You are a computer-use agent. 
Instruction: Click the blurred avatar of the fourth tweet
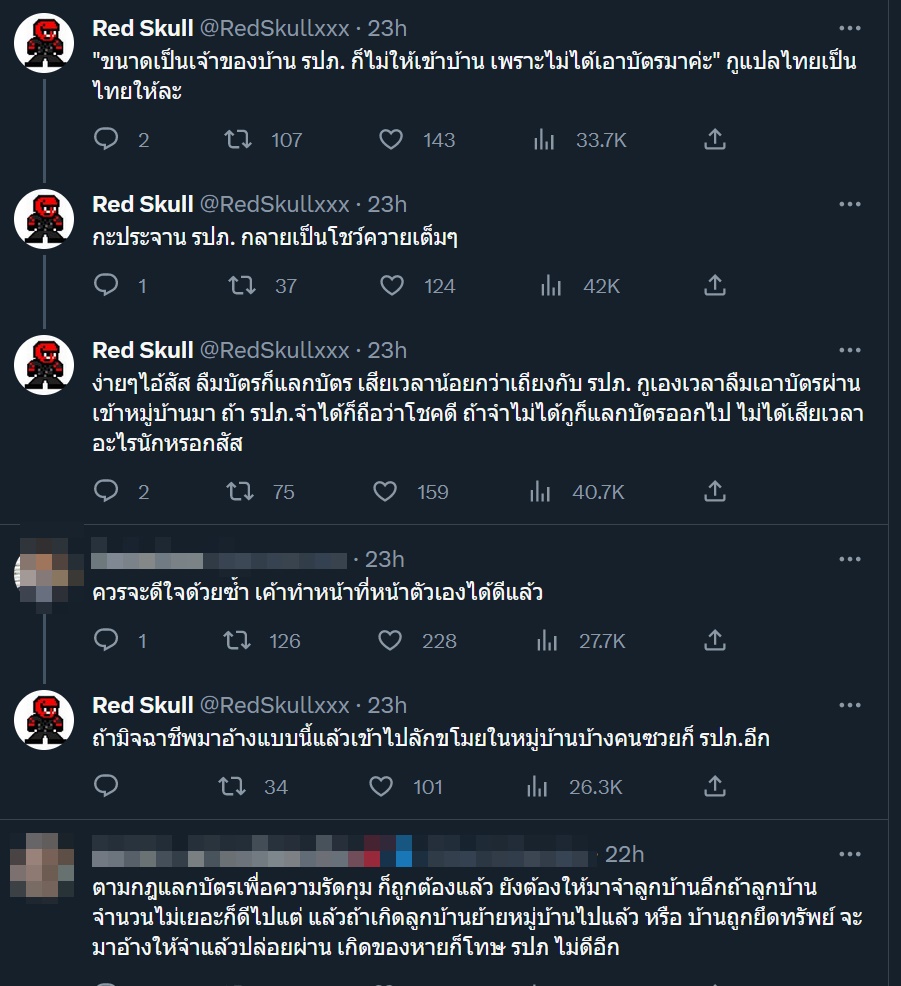42,570
